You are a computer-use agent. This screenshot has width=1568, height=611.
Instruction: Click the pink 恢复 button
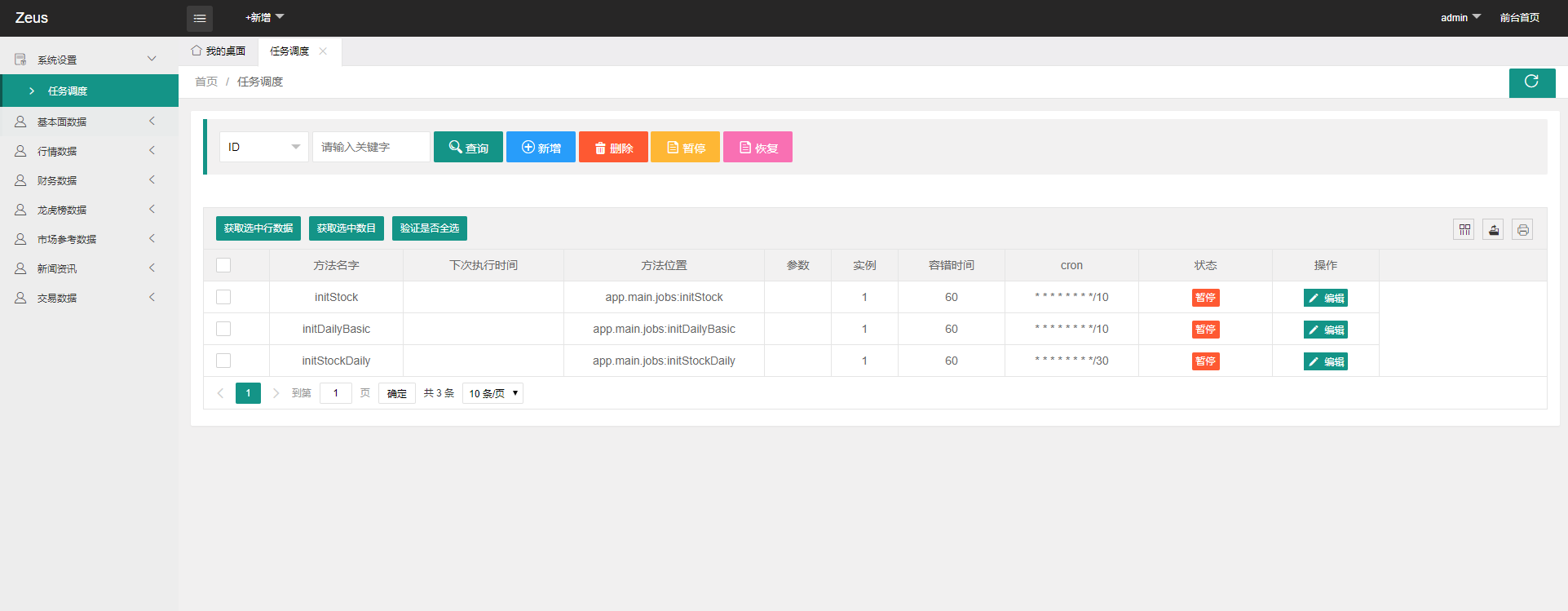(x=757, y=147)
